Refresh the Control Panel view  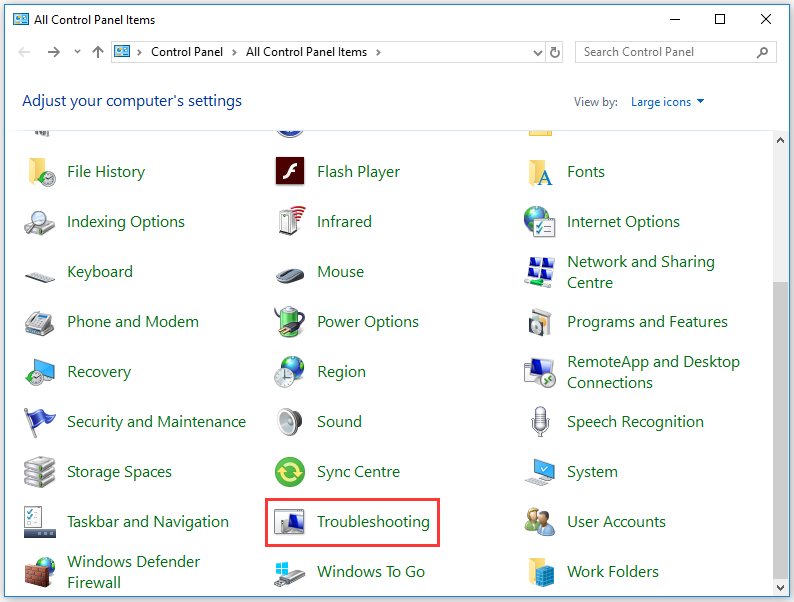[x=555, y=52]
